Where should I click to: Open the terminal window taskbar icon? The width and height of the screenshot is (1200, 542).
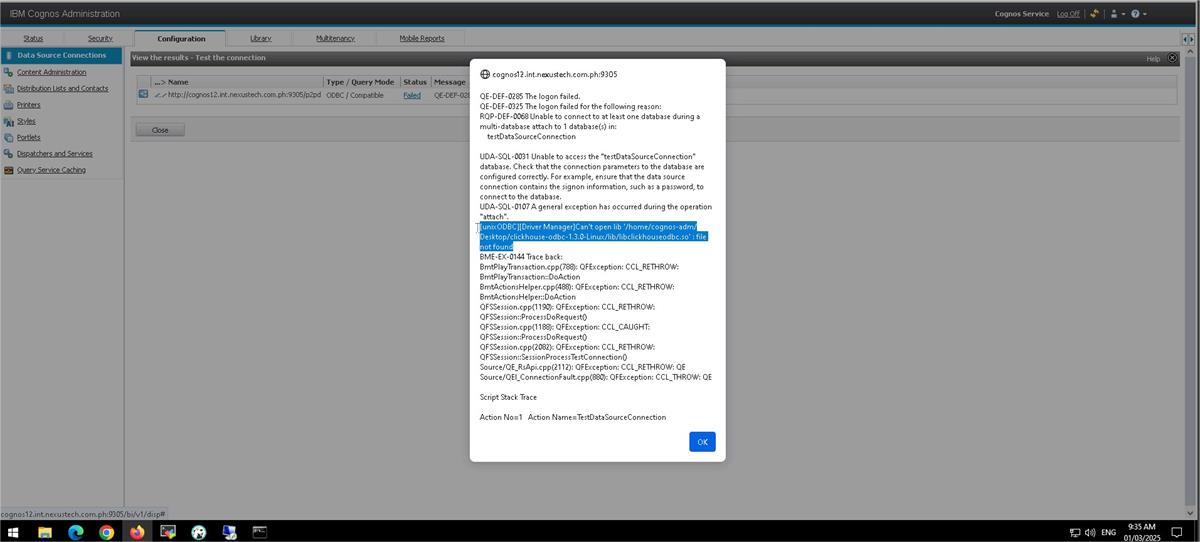pos(260,532)
